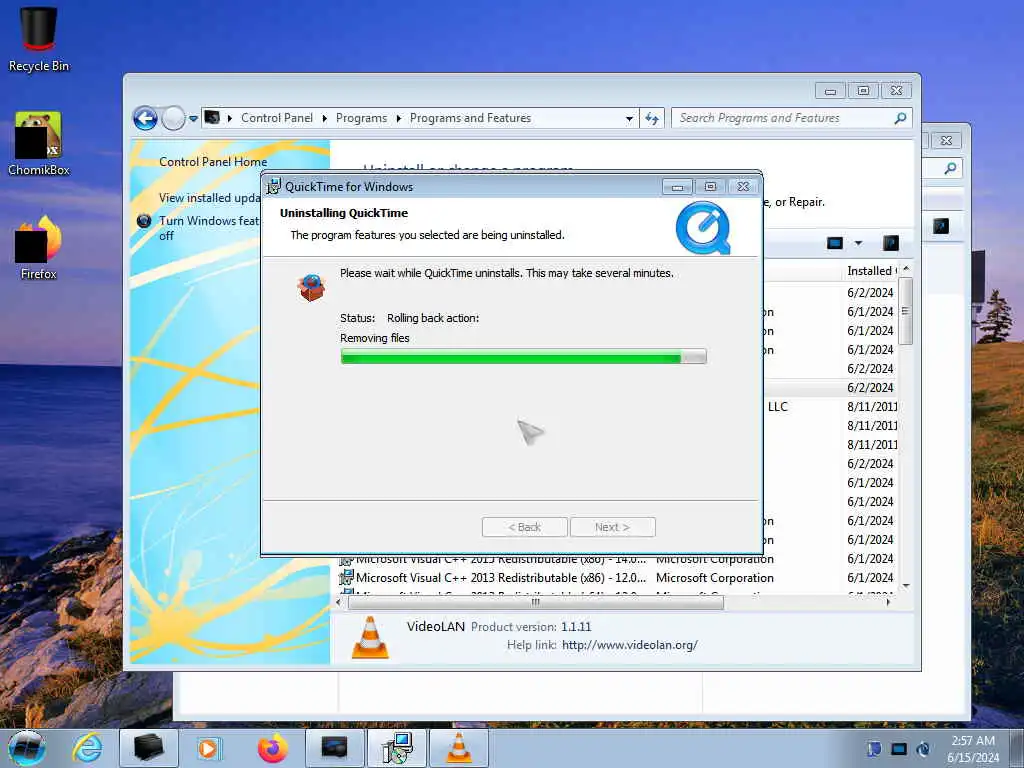1024x768 pixels.
Task: Click the help icon in the background window
Action: (940, 226)
